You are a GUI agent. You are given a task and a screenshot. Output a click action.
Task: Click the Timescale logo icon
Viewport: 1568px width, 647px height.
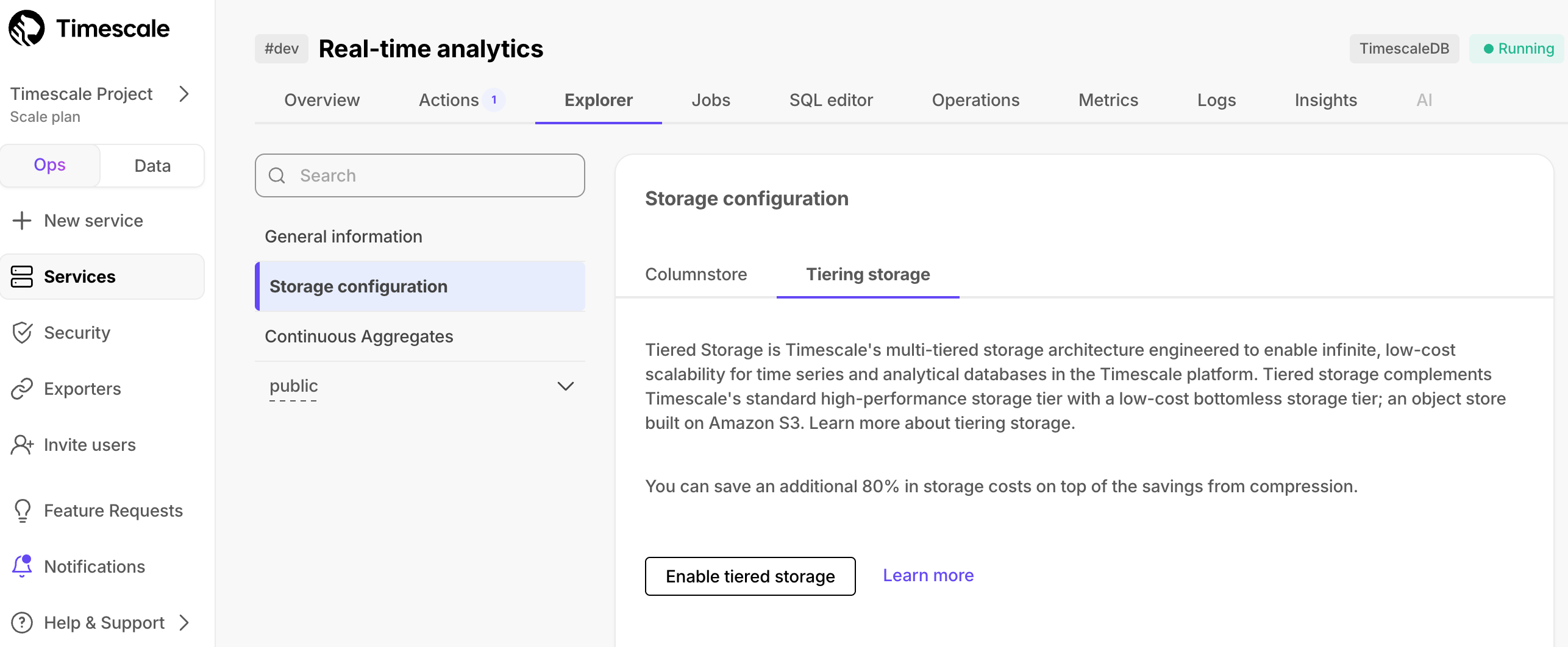[26, 28]
